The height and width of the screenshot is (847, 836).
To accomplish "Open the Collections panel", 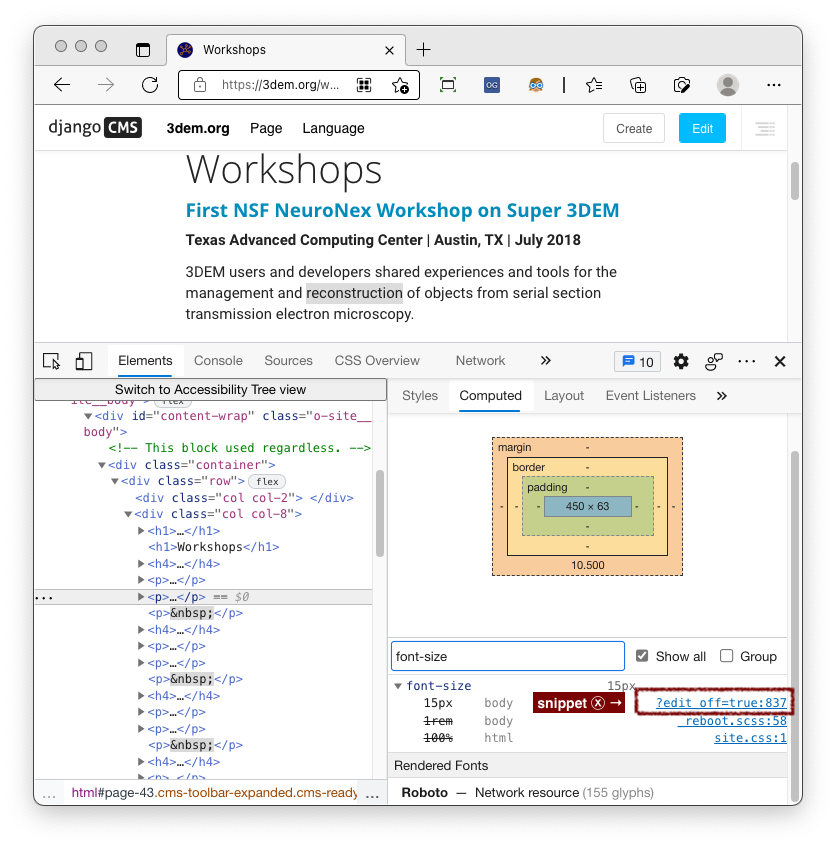I will (638, 85).
